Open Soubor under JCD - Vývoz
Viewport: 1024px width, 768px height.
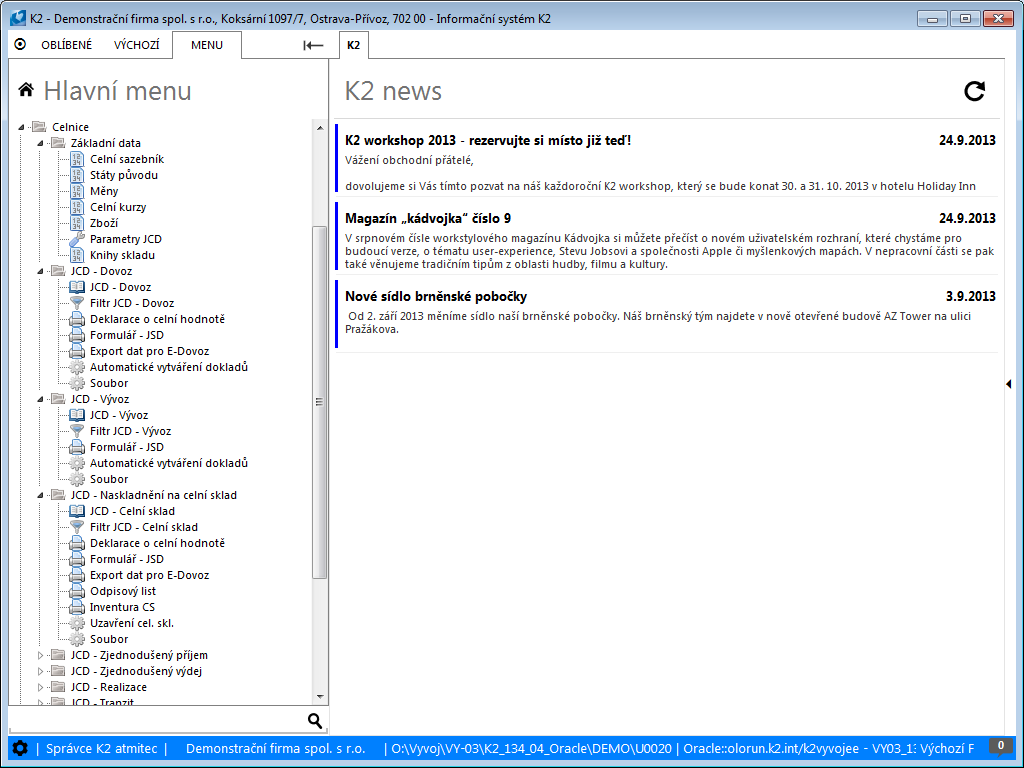[108, 479]
